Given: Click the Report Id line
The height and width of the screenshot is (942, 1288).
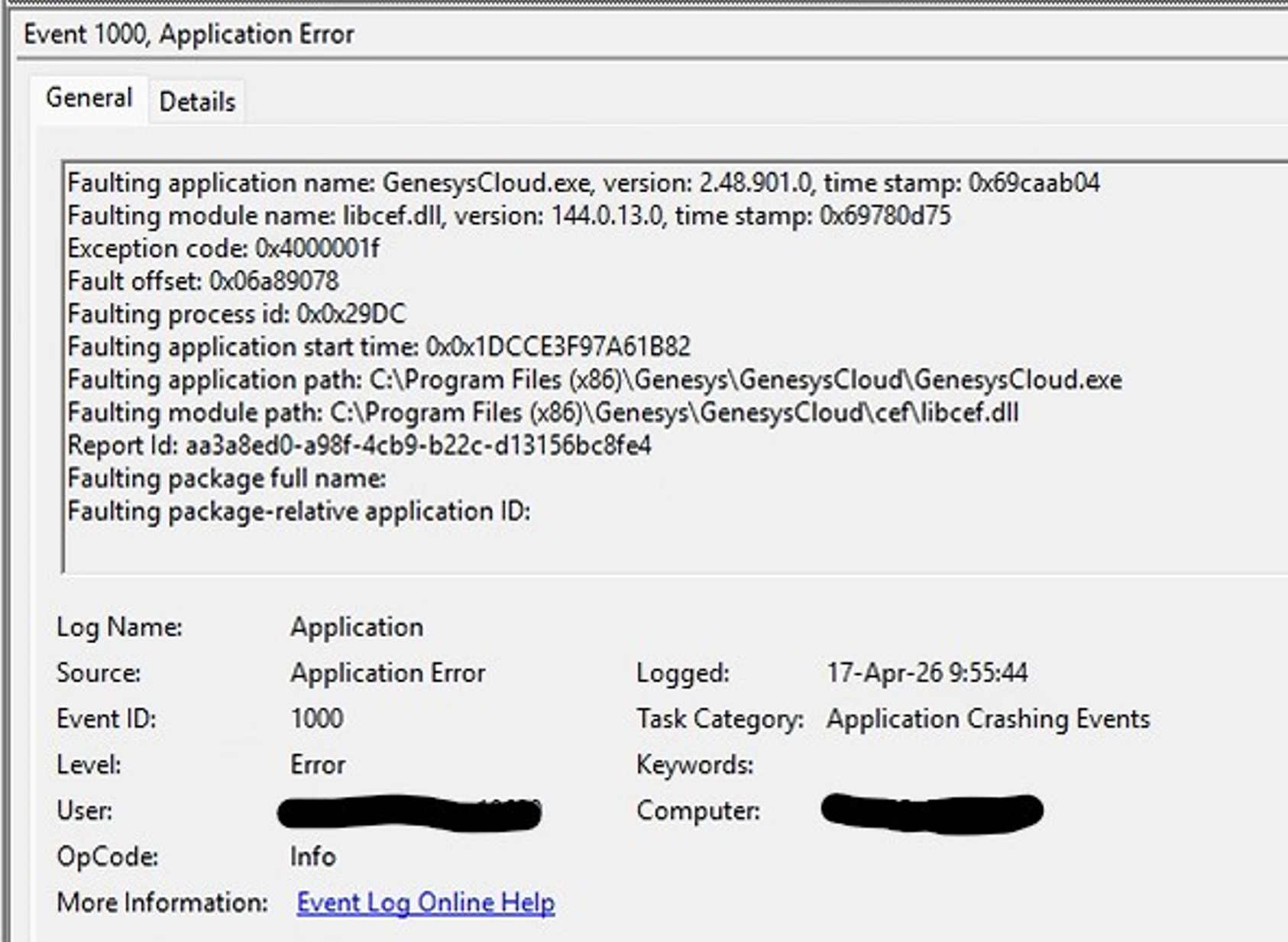Looking at the screenshot, I should [359, 445].
